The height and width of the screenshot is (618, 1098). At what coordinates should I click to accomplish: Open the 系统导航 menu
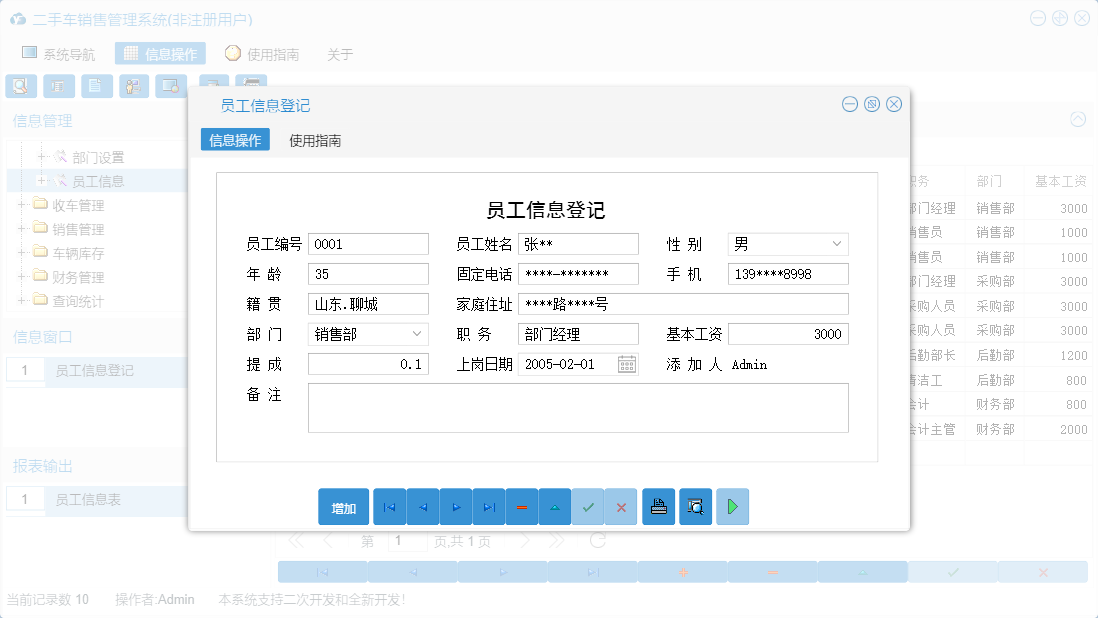pos(59,53)
